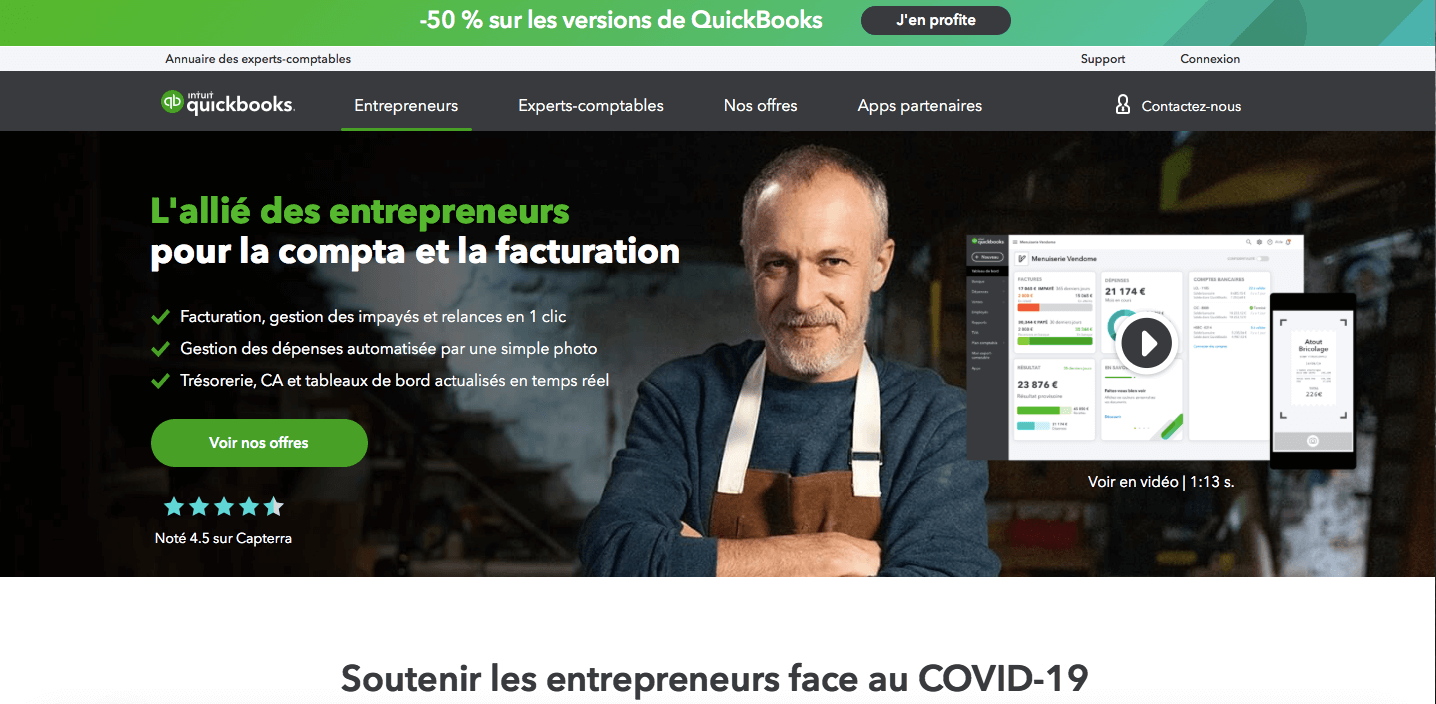
Task: Click the camera icon on the phone mockup
Action: pyautogui.click(x=1312, y=440)
